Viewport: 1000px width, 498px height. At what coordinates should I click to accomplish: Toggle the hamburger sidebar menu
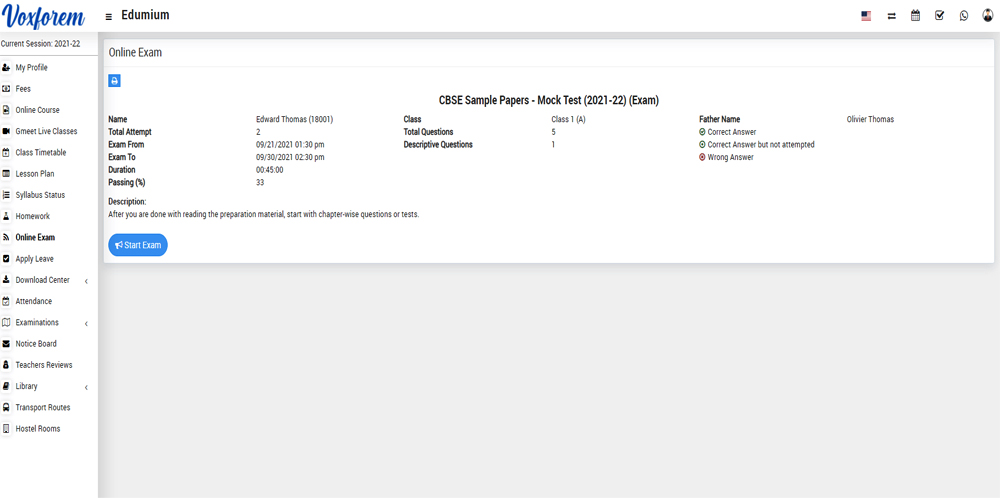click(x=108, y=17)
